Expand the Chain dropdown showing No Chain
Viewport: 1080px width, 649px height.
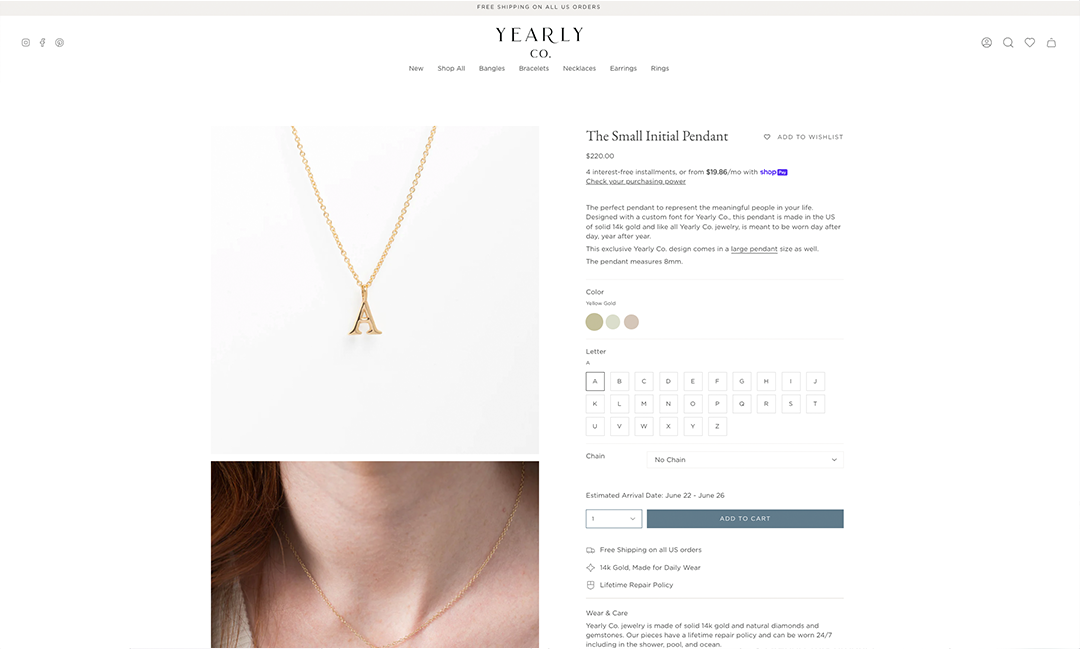tap(745, 460)
